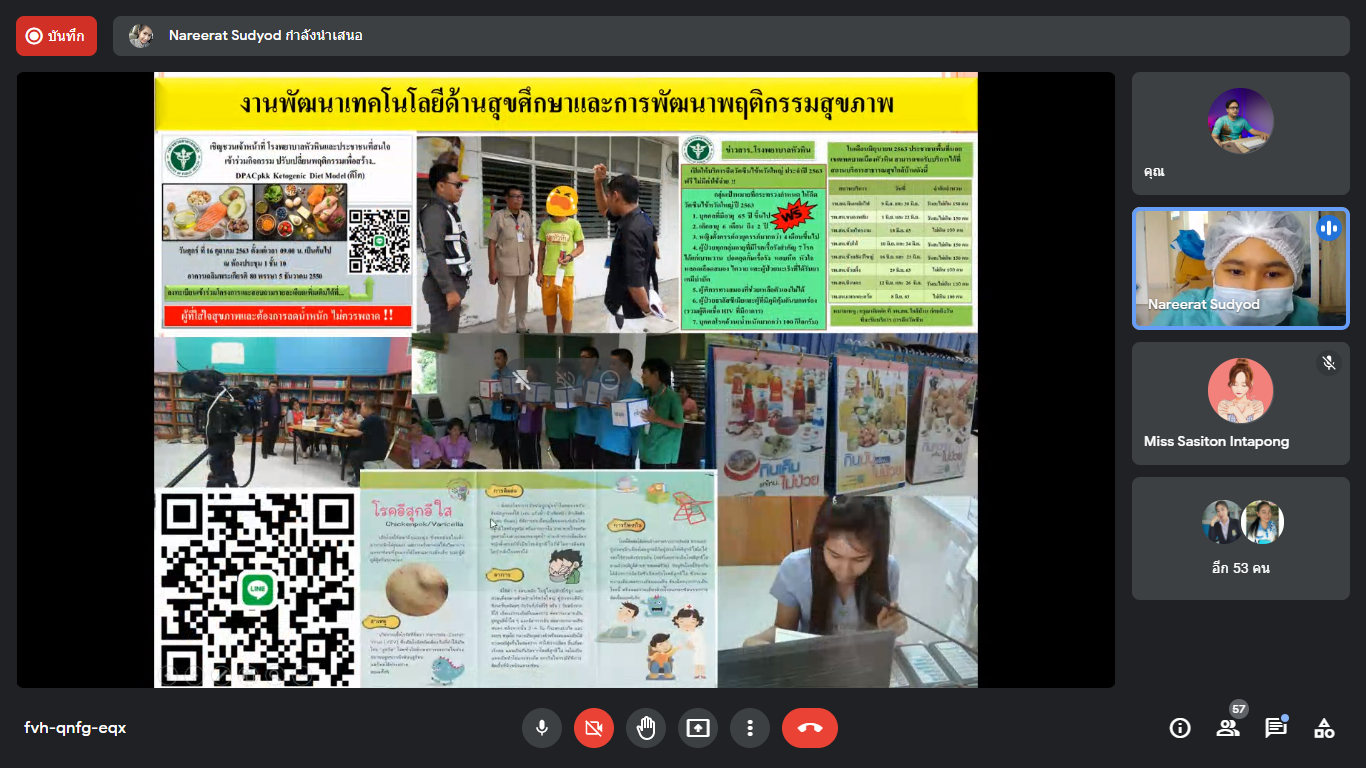Open the three-dot more options menu
Image resolution: width=1366 pixels, height=768 pixels.
pyautogui.click(x=750, y=728)
